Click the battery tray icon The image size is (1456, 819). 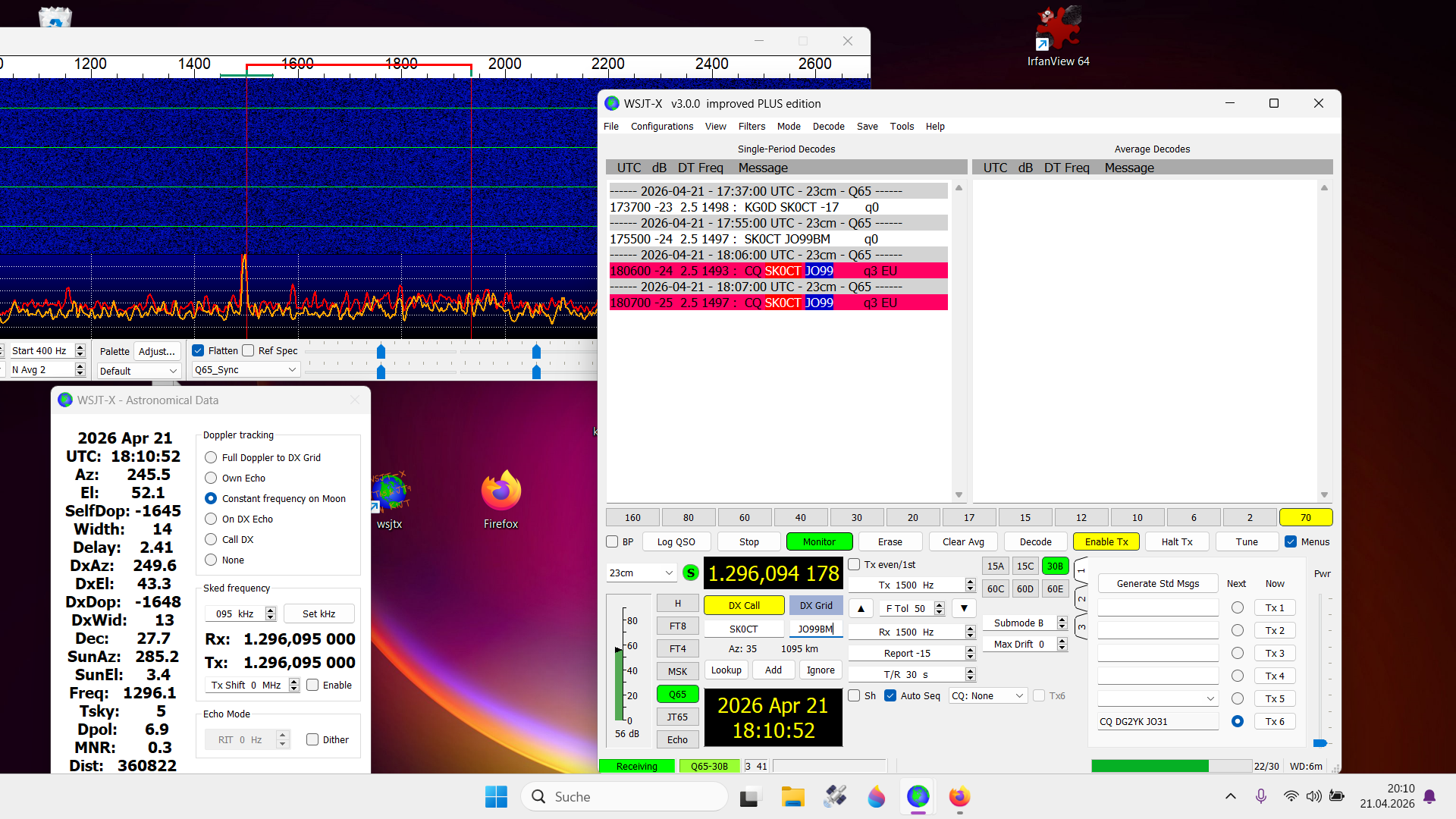click(1337, 796)
